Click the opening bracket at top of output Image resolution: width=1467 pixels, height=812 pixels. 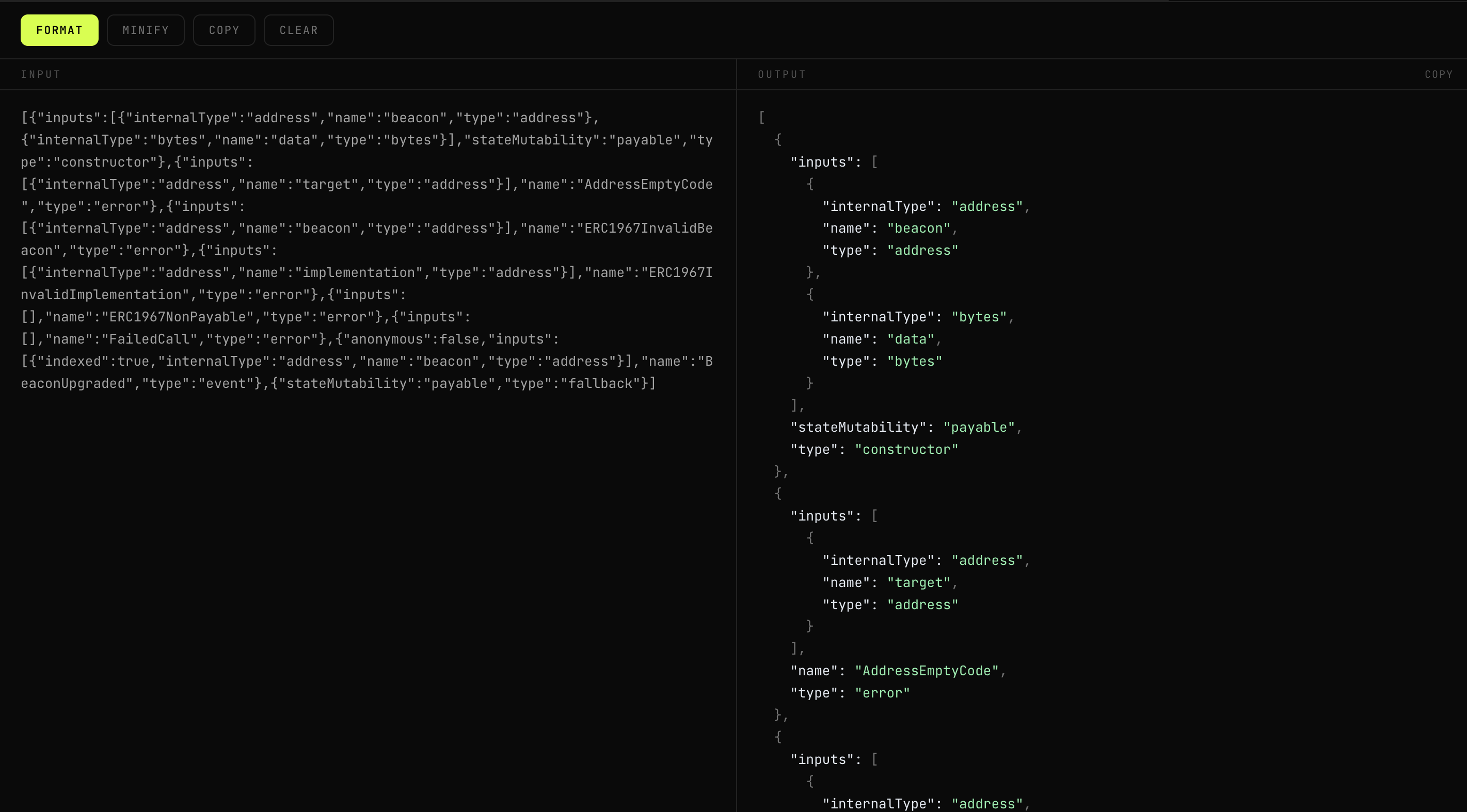click(x=761, y=118)
